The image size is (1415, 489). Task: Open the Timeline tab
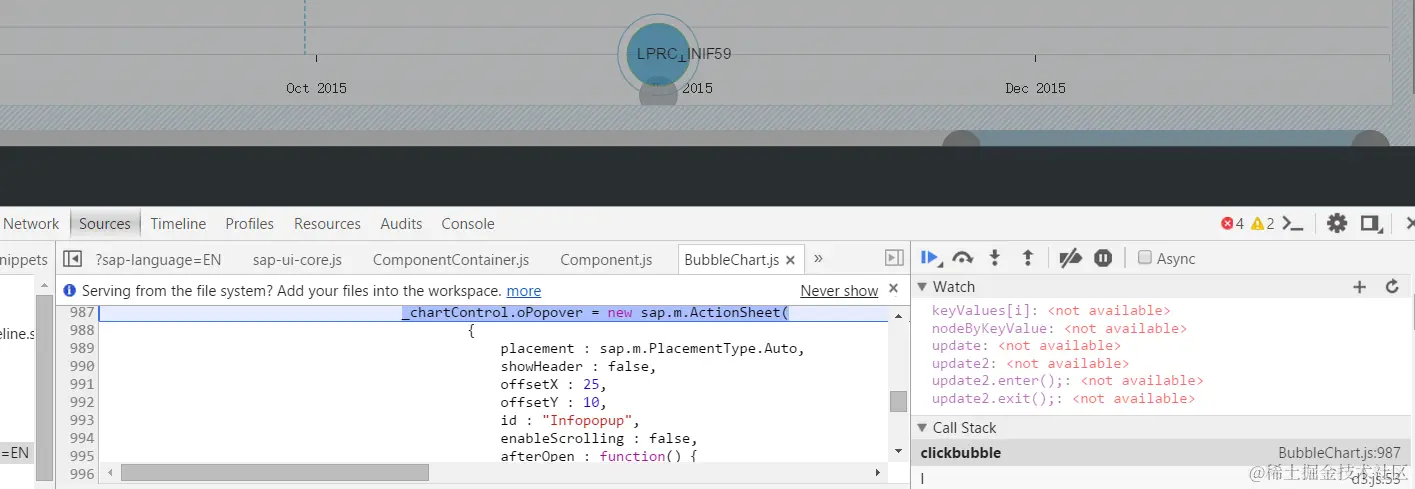178,224
